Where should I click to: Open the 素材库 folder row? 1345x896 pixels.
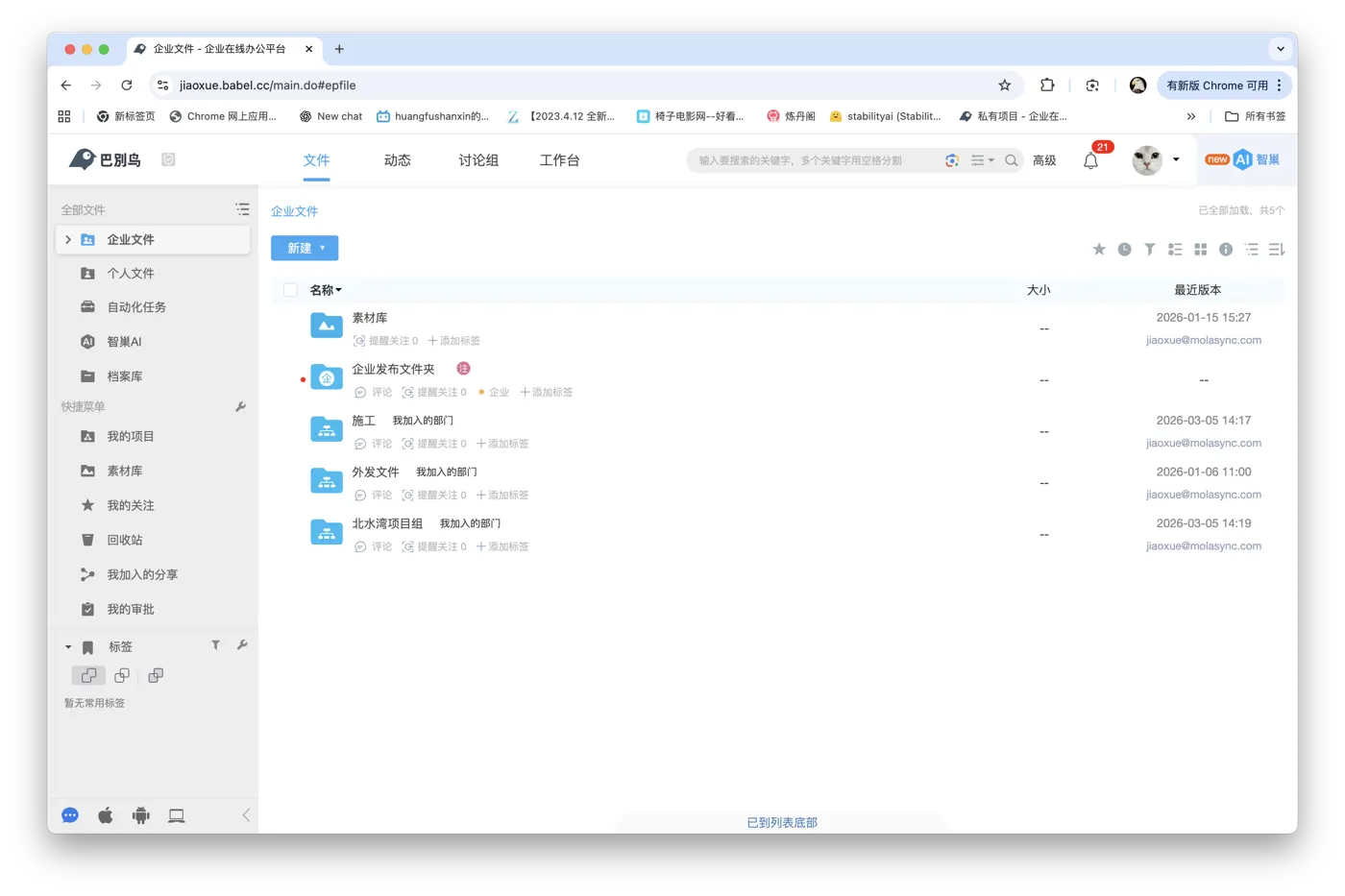370,318
